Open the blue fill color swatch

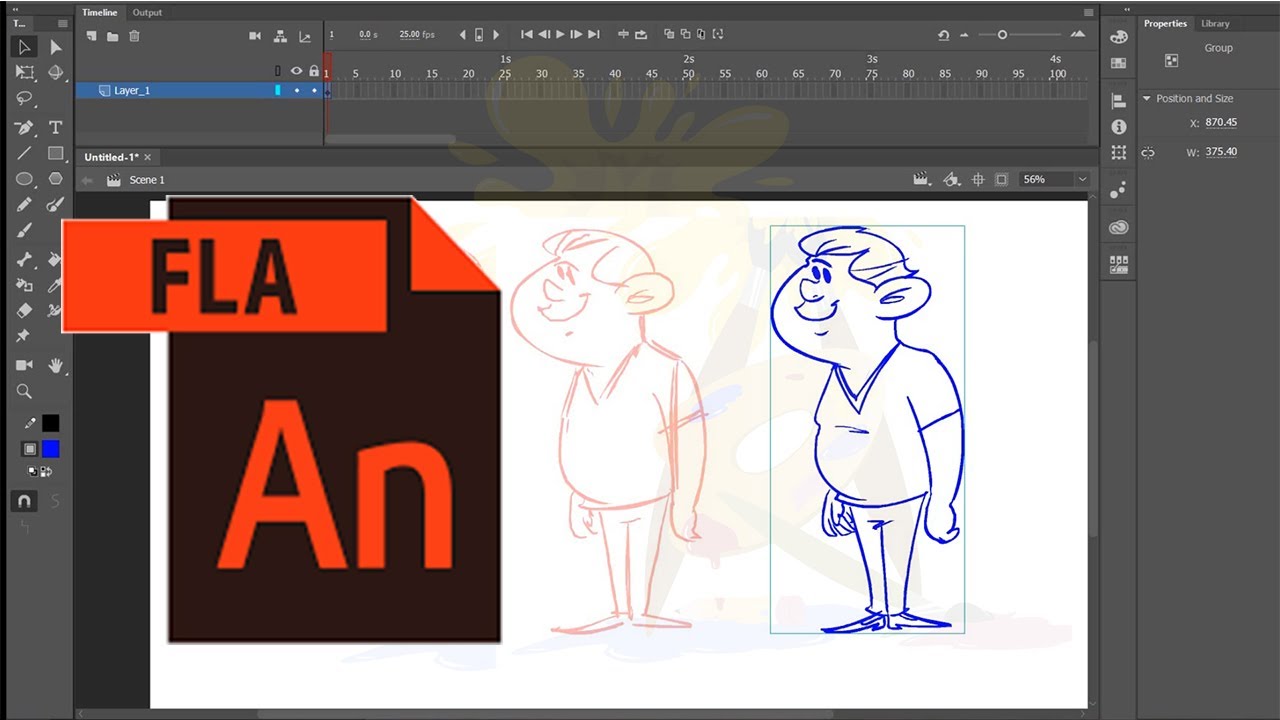[x=50, y=449]
